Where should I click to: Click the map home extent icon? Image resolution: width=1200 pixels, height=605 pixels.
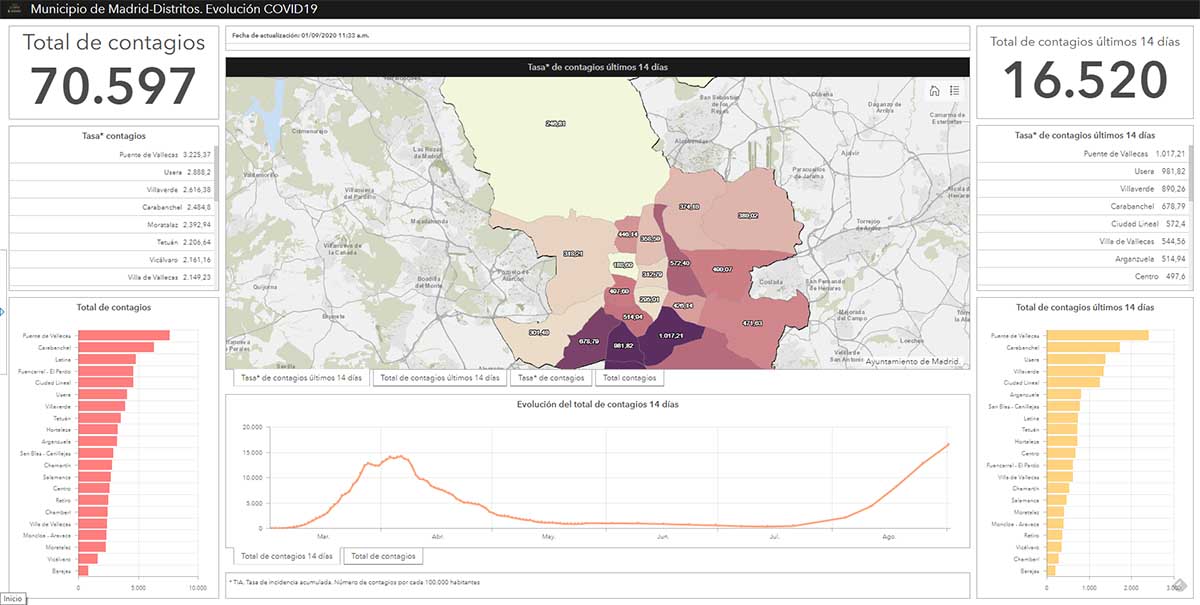click(934, 91)
